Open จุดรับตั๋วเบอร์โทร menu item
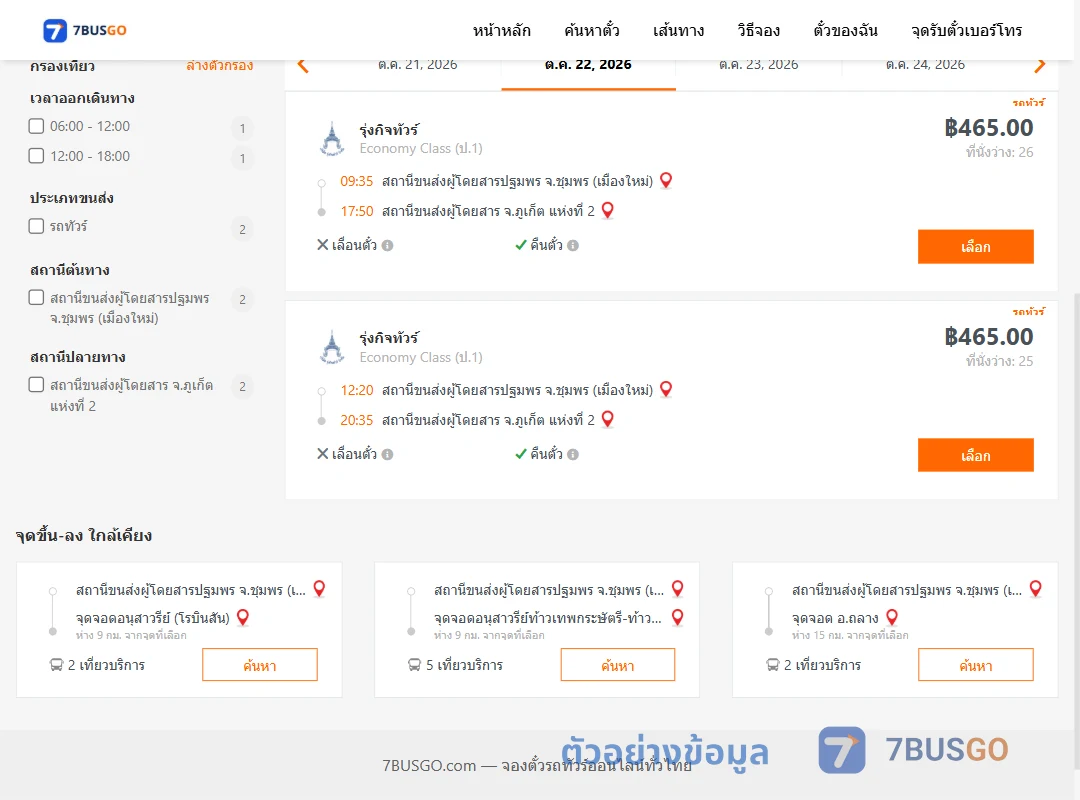This screenshot has height=800, width=1080. pos(966,31)
